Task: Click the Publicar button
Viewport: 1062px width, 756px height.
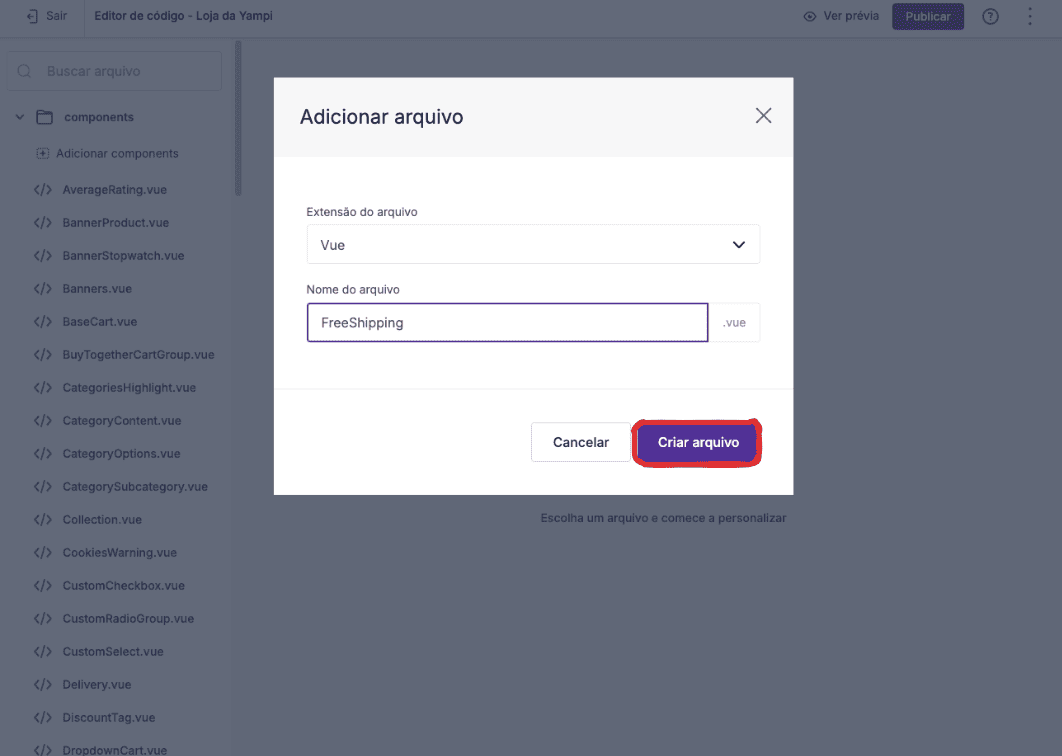Action: tap(928, 16)
